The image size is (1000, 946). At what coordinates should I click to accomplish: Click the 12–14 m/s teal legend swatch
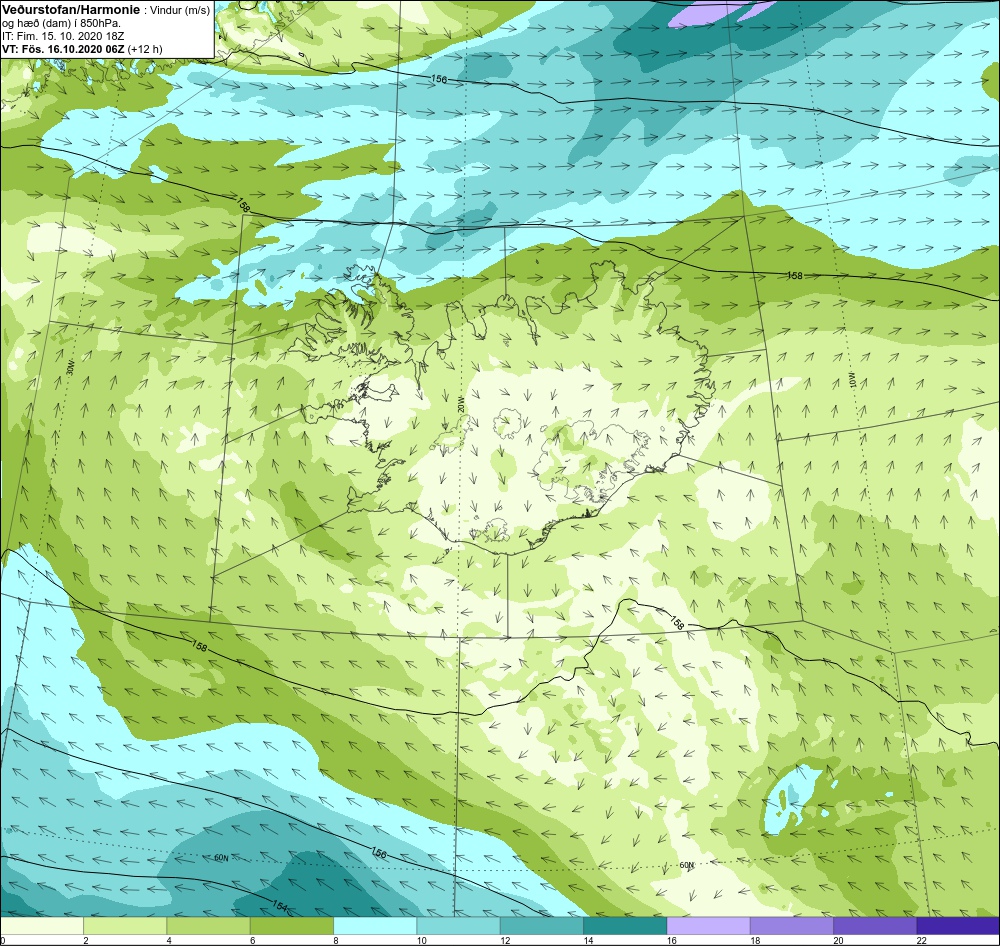[541, 925]
